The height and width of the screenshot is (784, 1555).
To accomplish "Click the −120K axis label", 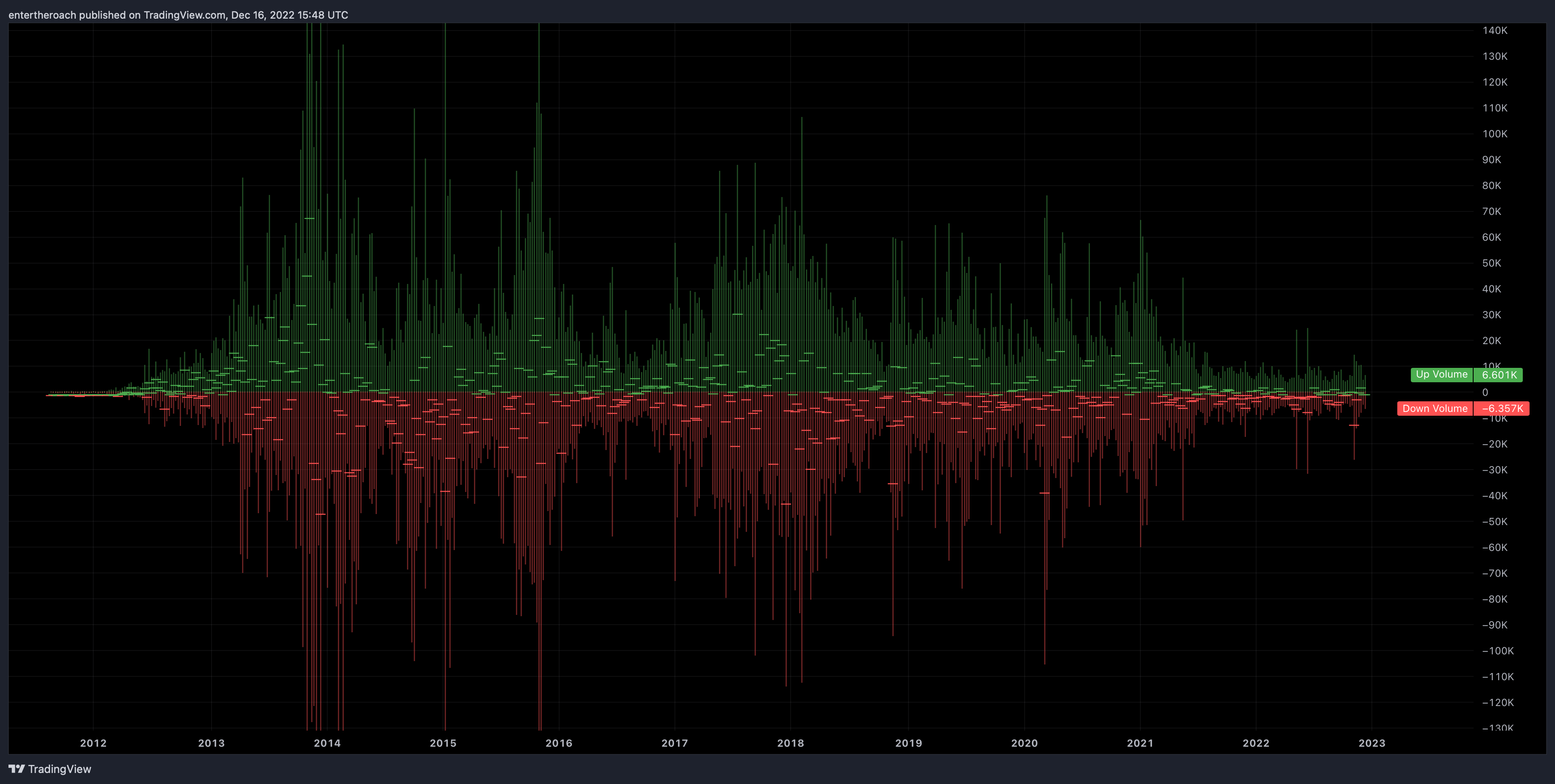I will click(x=1498, y=703).
